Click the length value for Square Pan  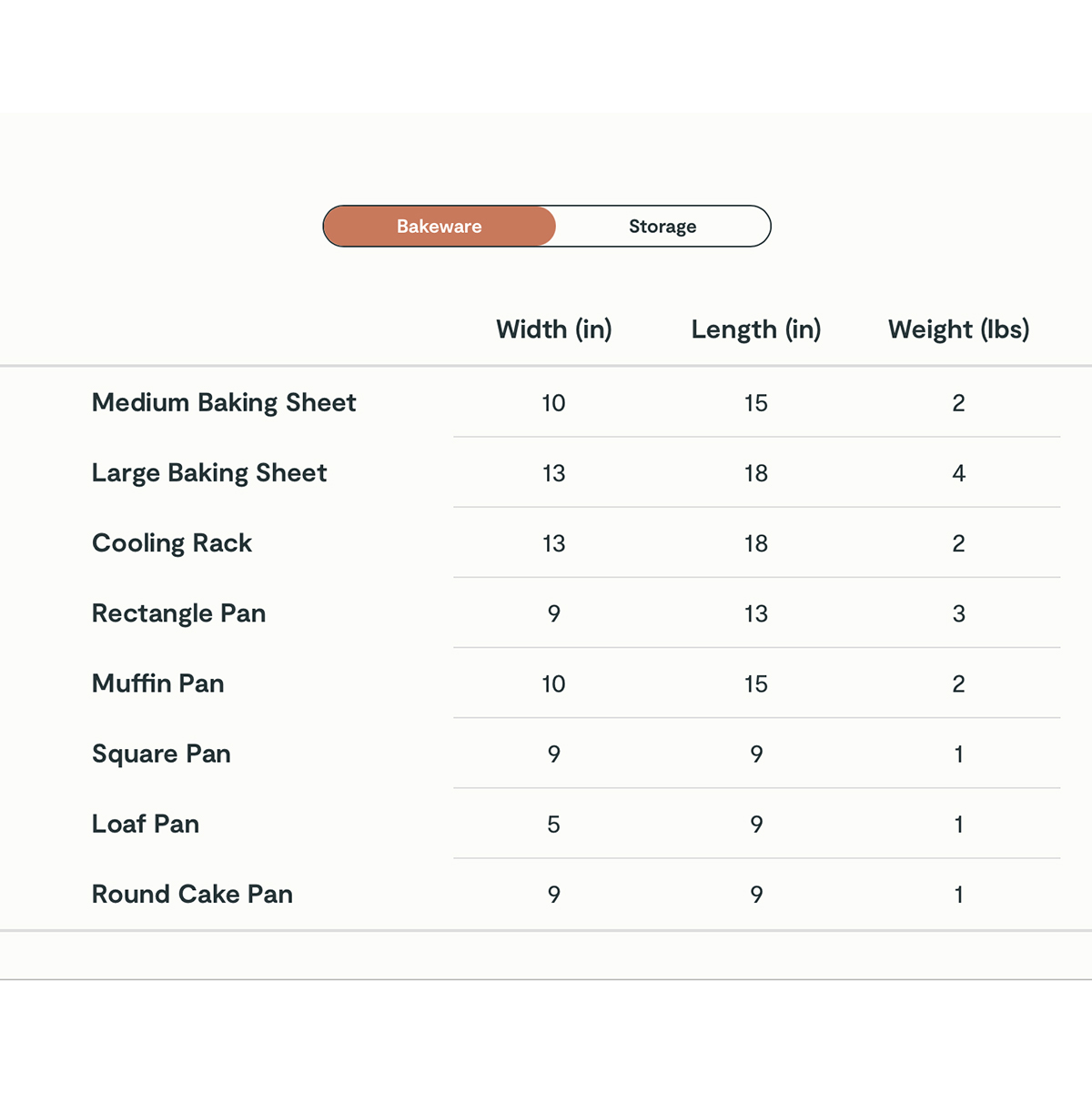(x=756, y=754)
